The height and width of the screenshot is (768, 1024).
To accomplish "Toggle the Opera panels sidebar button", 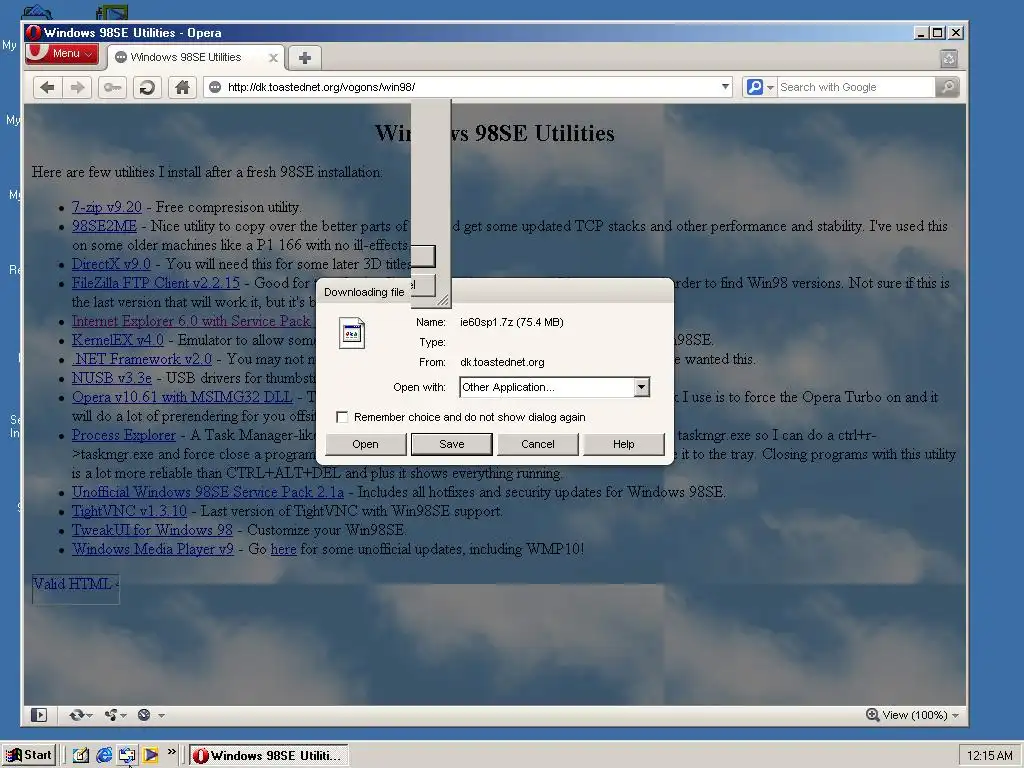I will pyautogui.click(x=39, y=715).
